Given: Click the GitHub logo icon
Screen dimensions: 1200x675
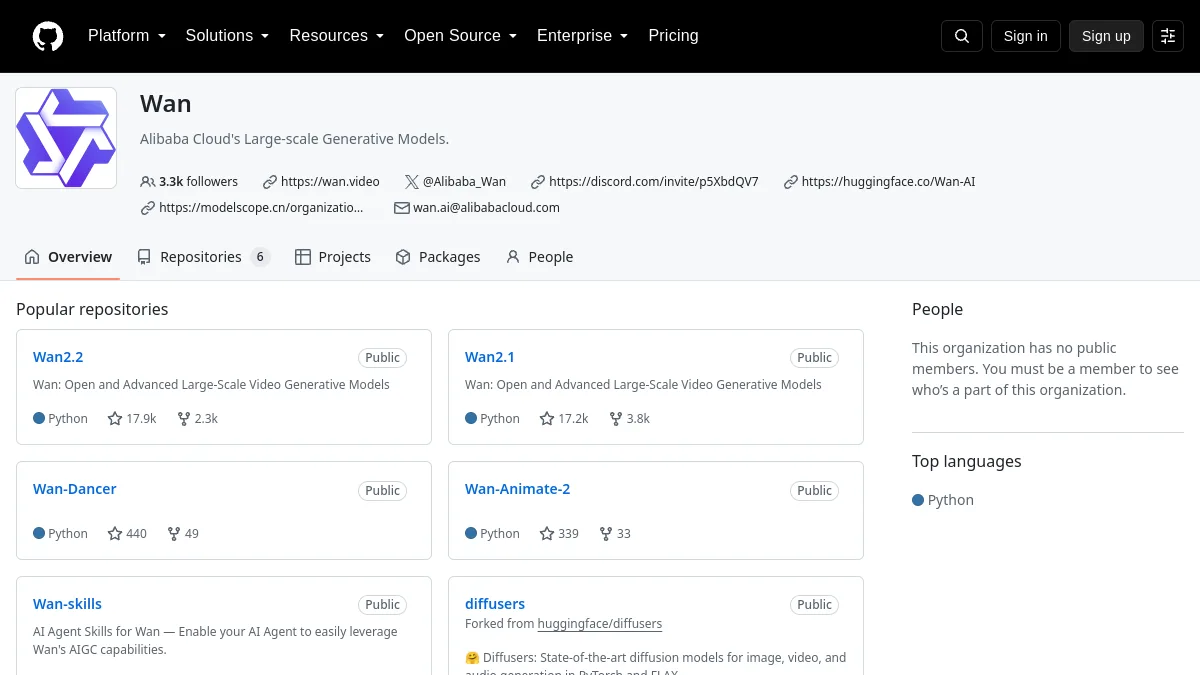Looking at the screenshot, I should 48,36.
